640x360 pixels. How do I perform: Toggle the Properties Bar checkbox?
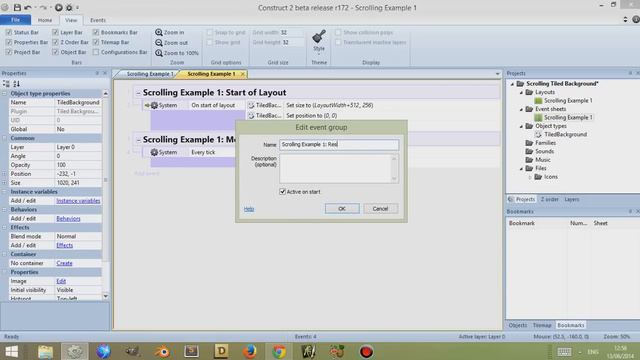[x=9, y=42]
